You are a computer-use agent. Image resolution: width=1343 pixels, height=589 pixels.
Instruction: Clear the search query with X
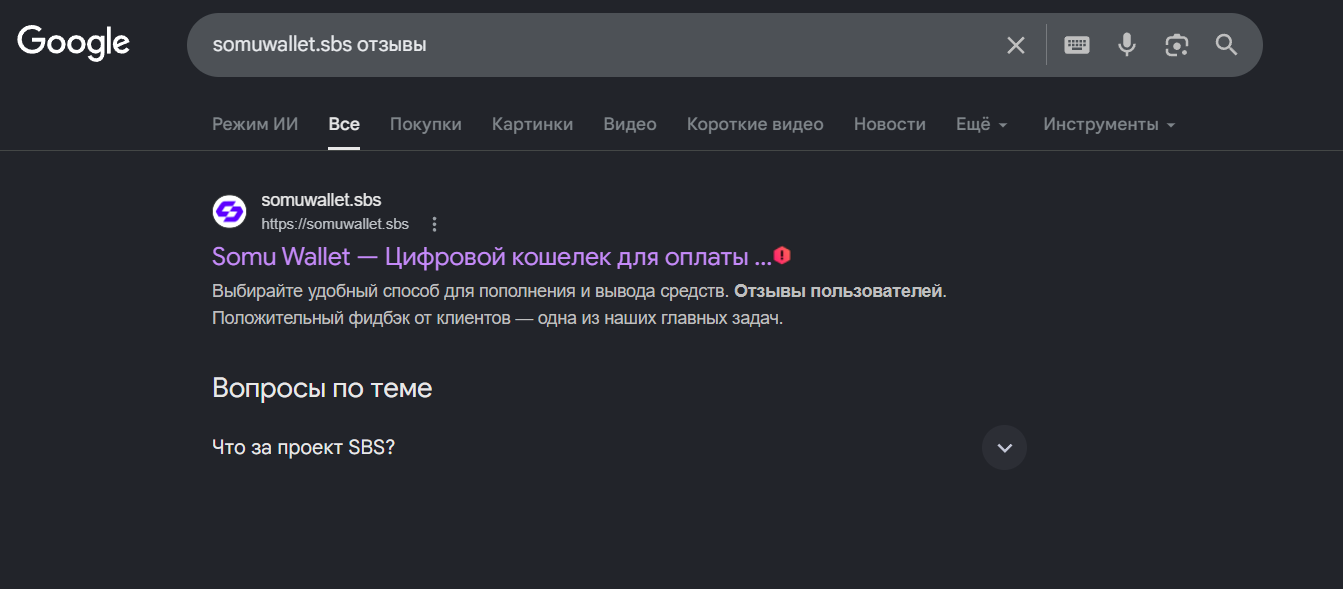point(1015,45)
